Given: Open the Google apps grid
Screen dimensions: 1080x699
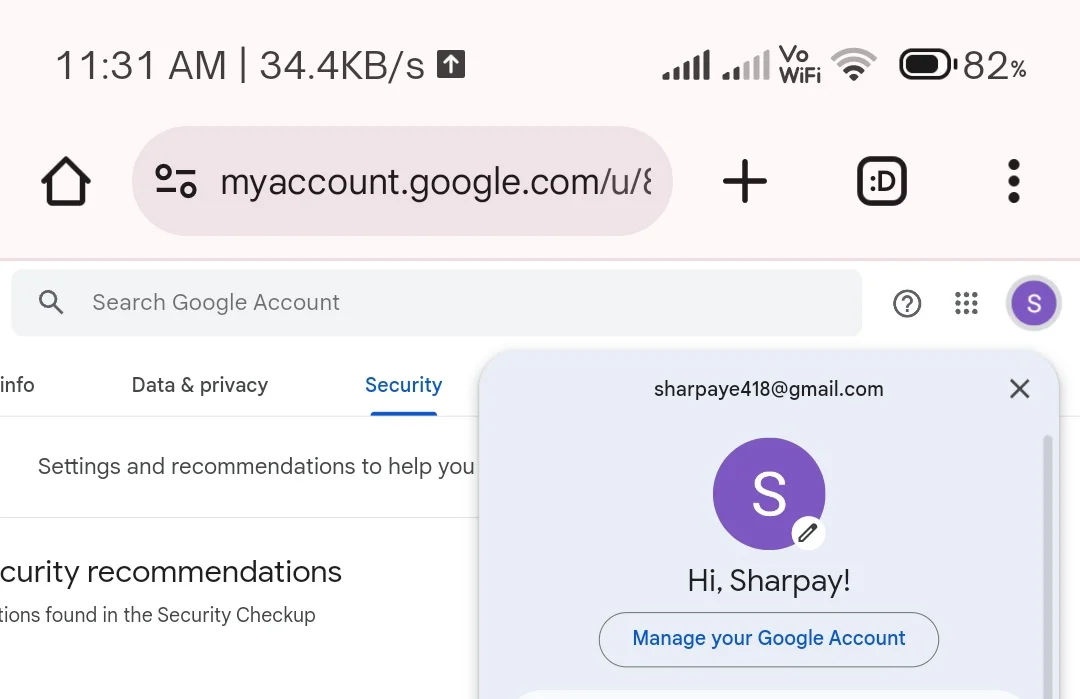Looking at the screenshot, I should coord(966,303).
